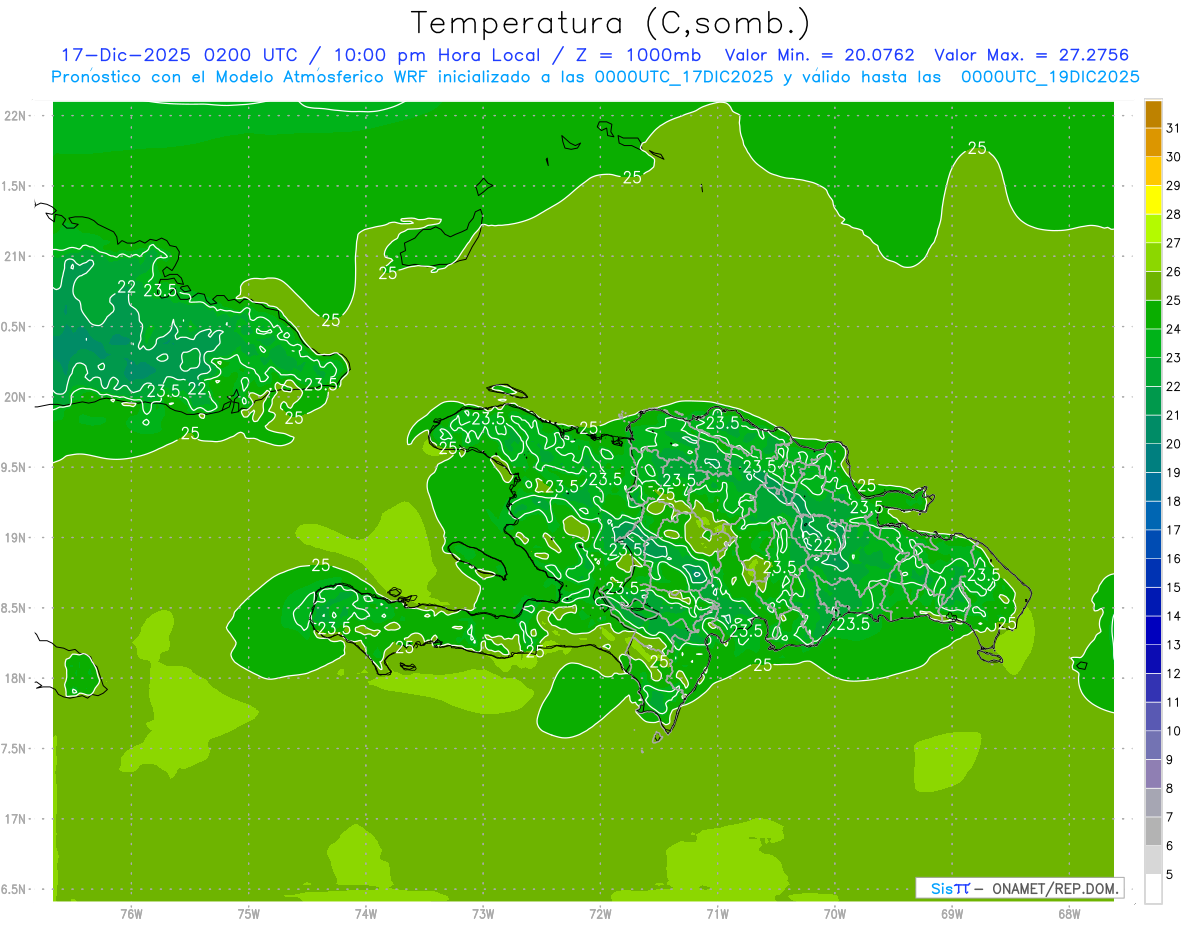1200x927 pixels.
Task: Pick the blue swatch between 17 and 18
Action: point(1153,516)
